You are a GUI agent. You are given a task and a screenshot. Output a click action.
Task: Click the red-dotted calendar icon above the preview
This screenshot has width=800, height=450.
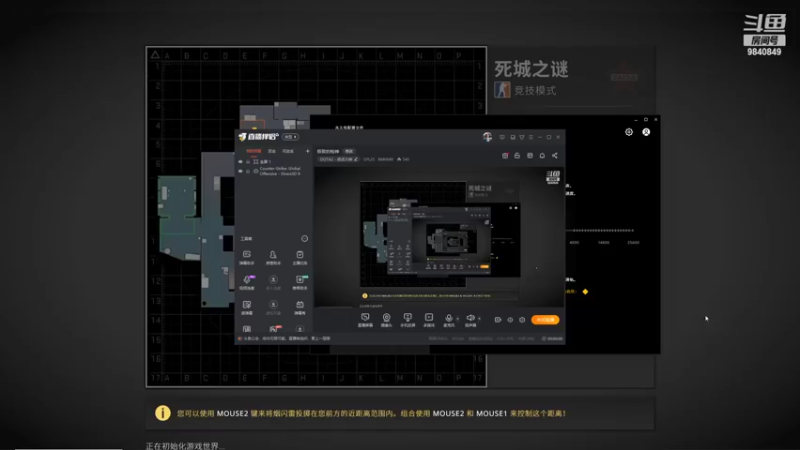(x=505, y=156)
